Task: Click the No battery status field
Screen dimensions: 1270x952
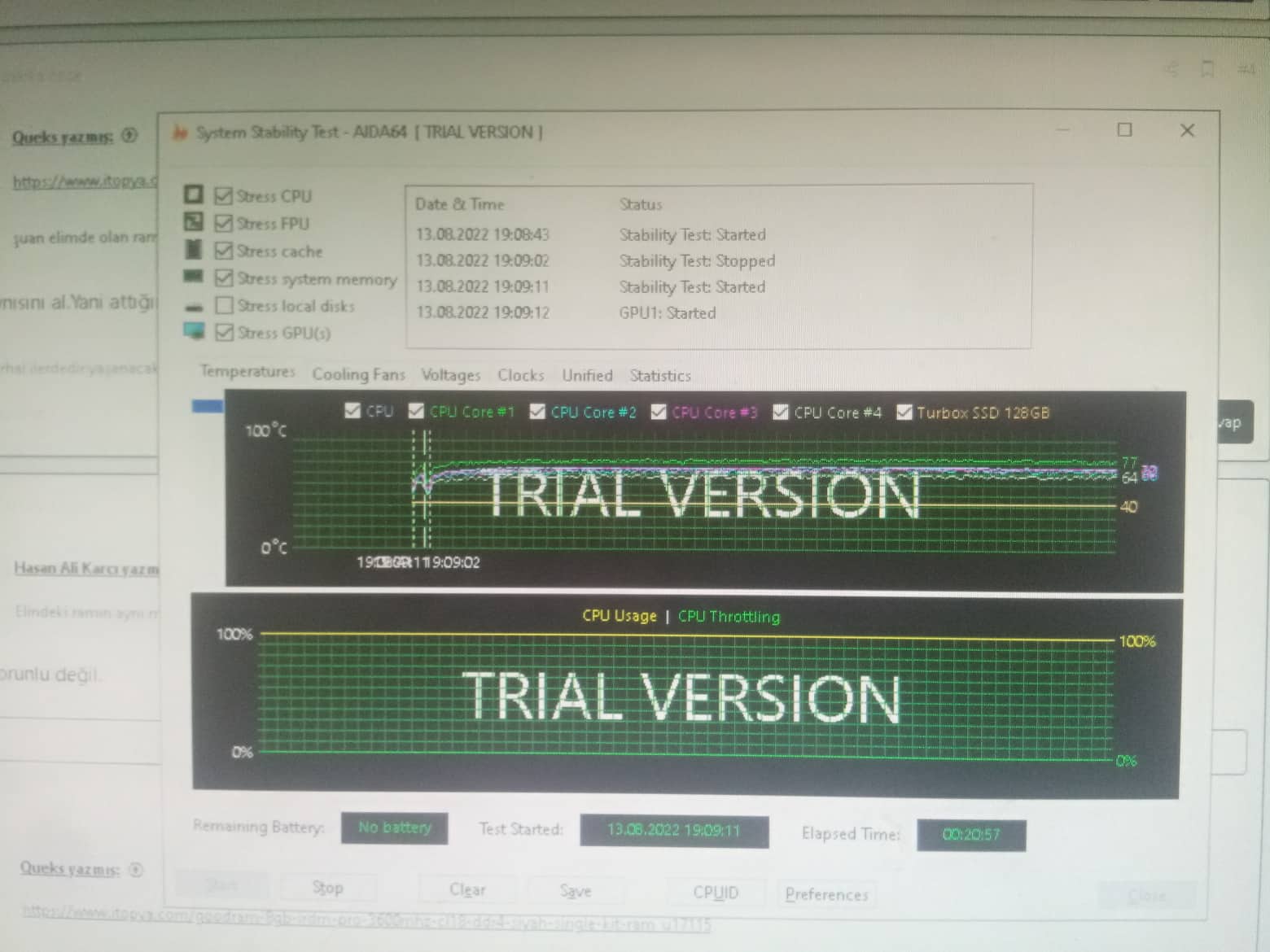Action: click(x=394, y=828)
